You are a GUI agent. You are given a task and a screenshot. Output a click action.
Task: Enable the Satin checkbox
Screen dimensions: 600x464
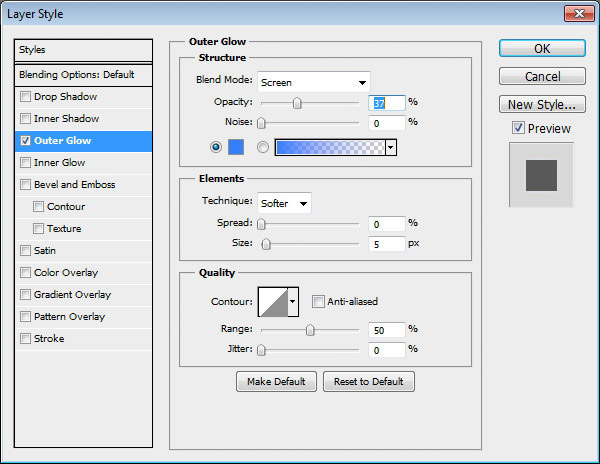point(25,251)
